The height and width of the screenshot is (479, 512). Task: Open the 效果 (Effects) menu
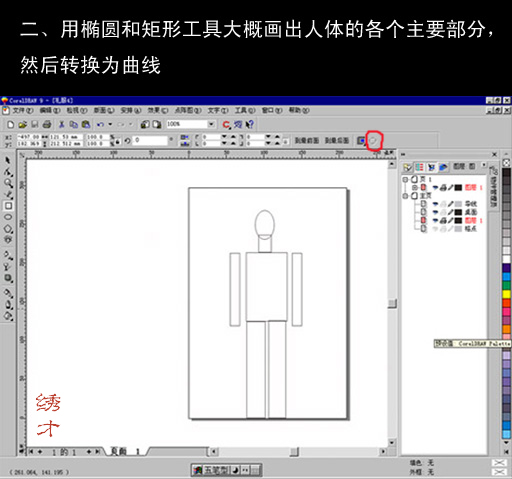click(158, 110)
